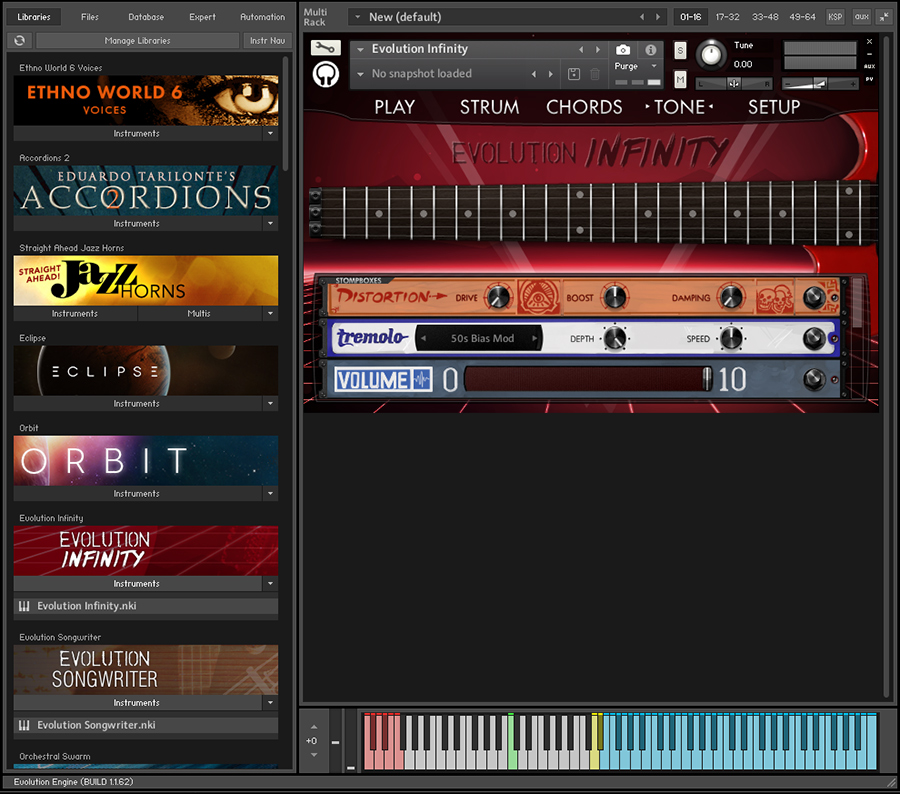Screen dimensions: 900x794
Task: Click the rack minimize-all icon at top right
Action: [884, 17]
